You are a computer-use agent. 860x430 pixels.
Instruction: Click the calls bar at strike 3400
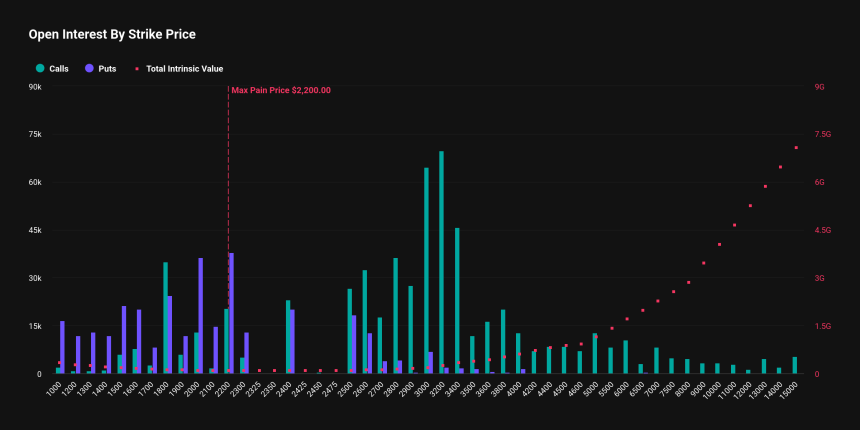point(457,301)
